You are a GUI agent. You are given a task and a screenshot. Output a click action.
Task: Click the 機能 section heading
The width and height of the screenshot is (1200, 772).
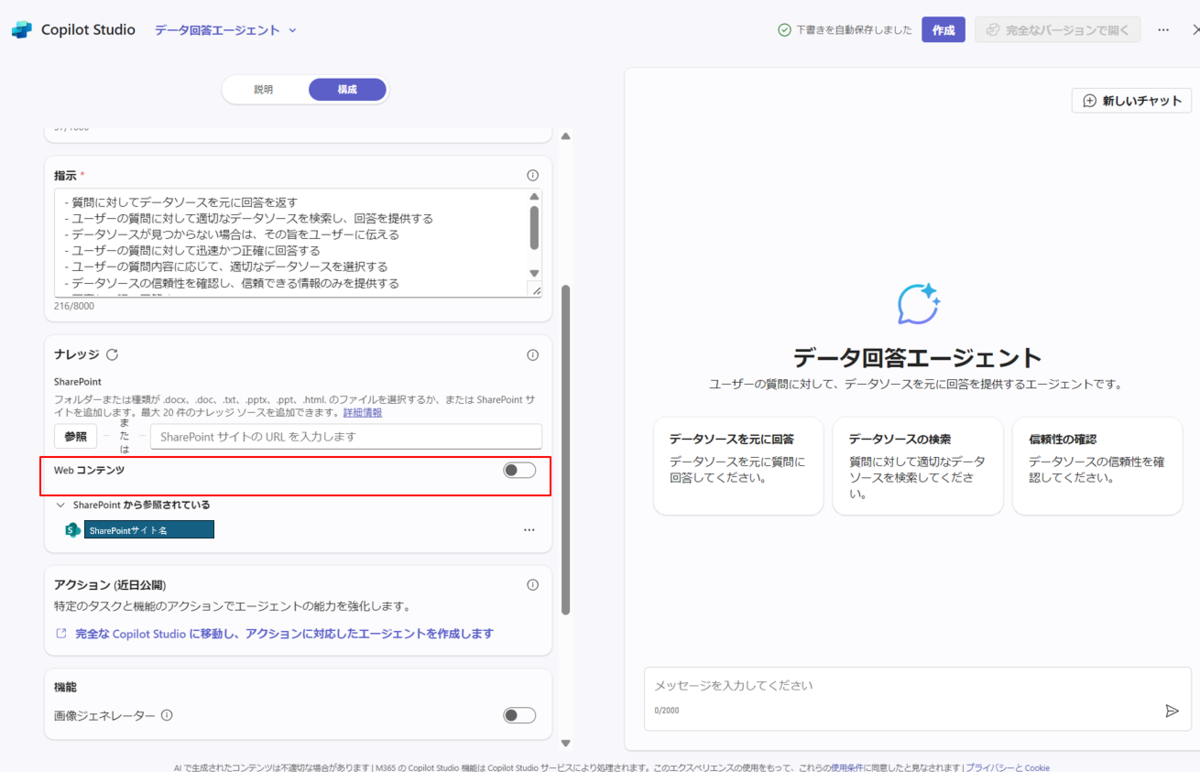[x=65, y=687]
